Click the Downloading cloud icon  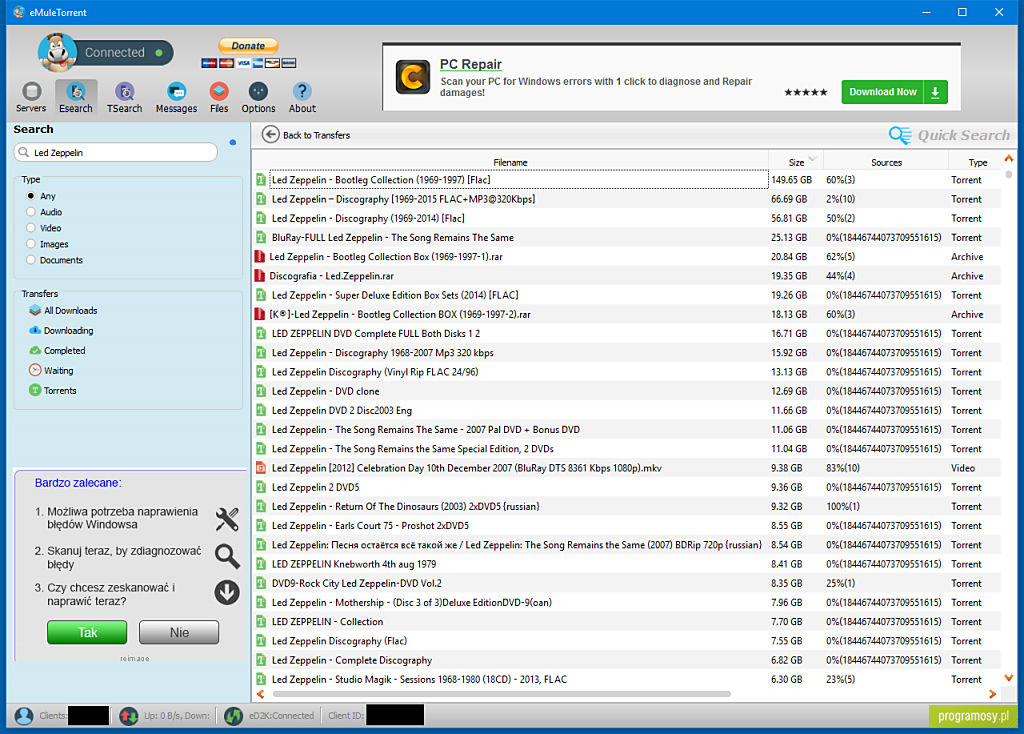click(35, 330)
